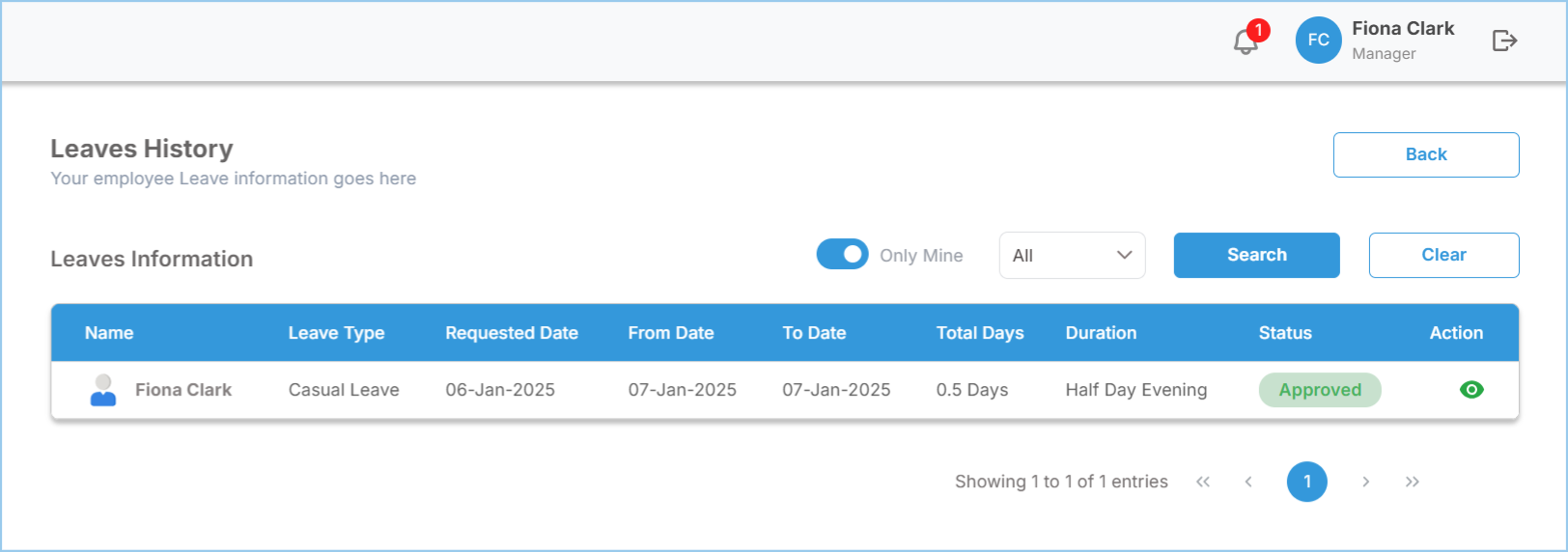Click the Approved status badge

tap(1320, 390)
